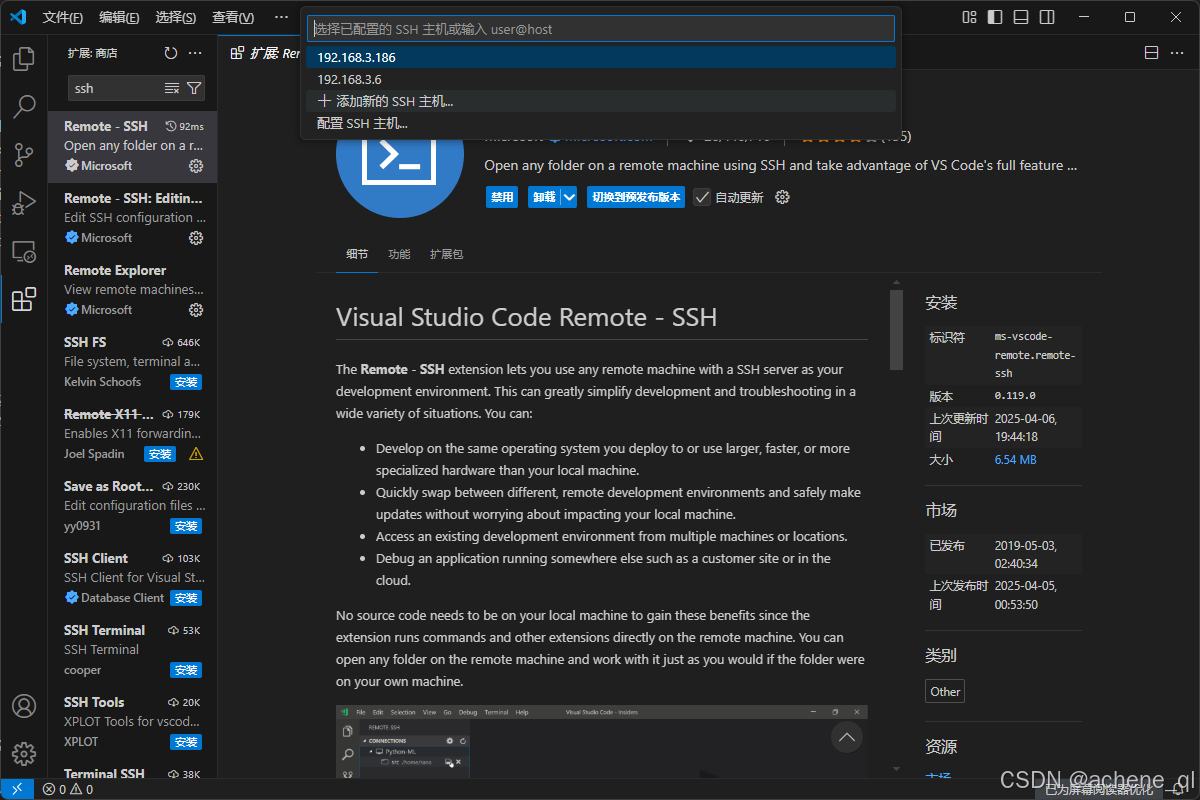Click the 6.54 MB size link
1200x800 pixels.
coord(1015,459)
